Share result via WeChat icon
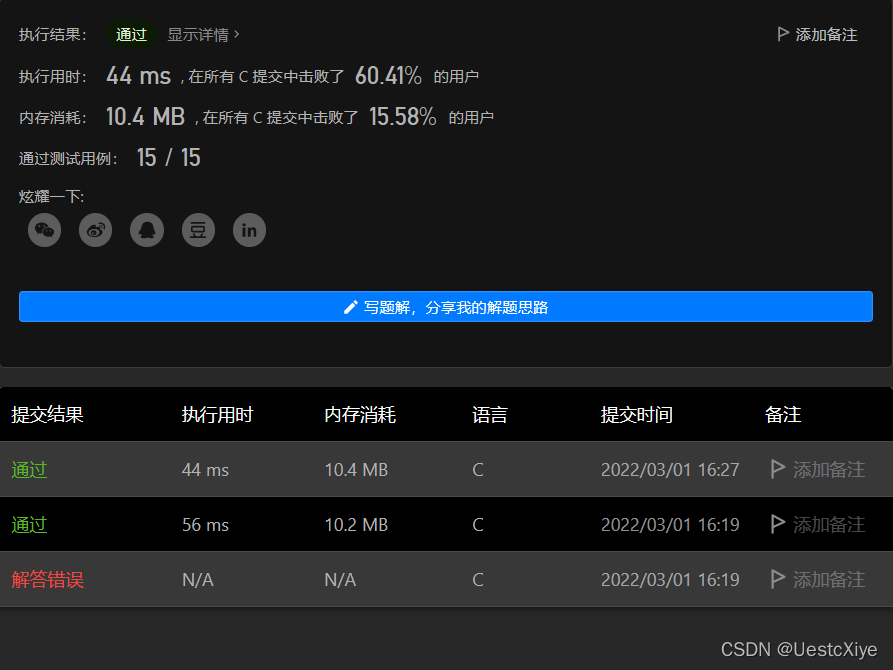 [44, 230]
